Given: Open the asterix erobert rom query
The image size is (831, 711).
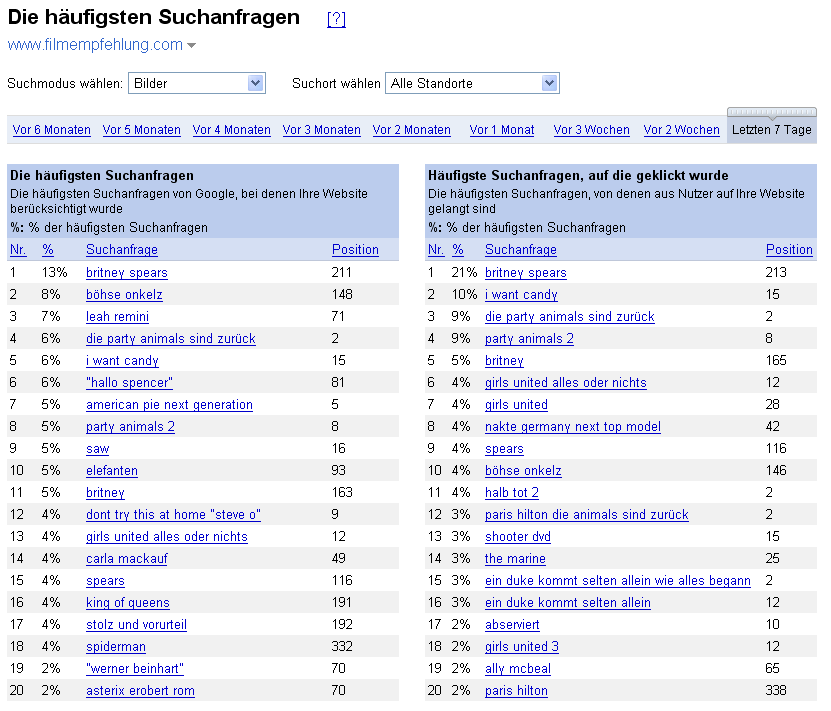Looking at the screenshot, I should point(140,691).
